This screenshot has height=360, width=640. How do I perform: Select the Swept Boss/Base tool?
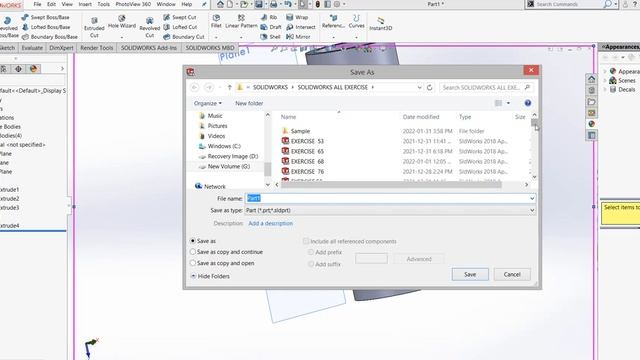45,17
